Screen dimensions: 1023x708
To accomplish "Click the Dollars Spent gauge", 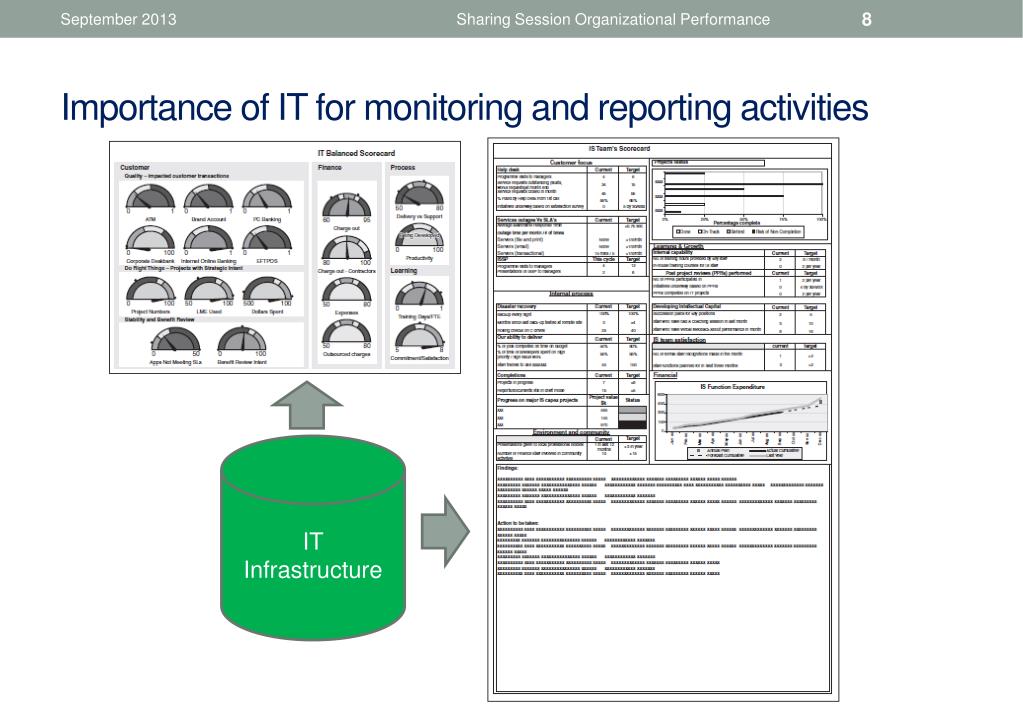I will 266,291.
